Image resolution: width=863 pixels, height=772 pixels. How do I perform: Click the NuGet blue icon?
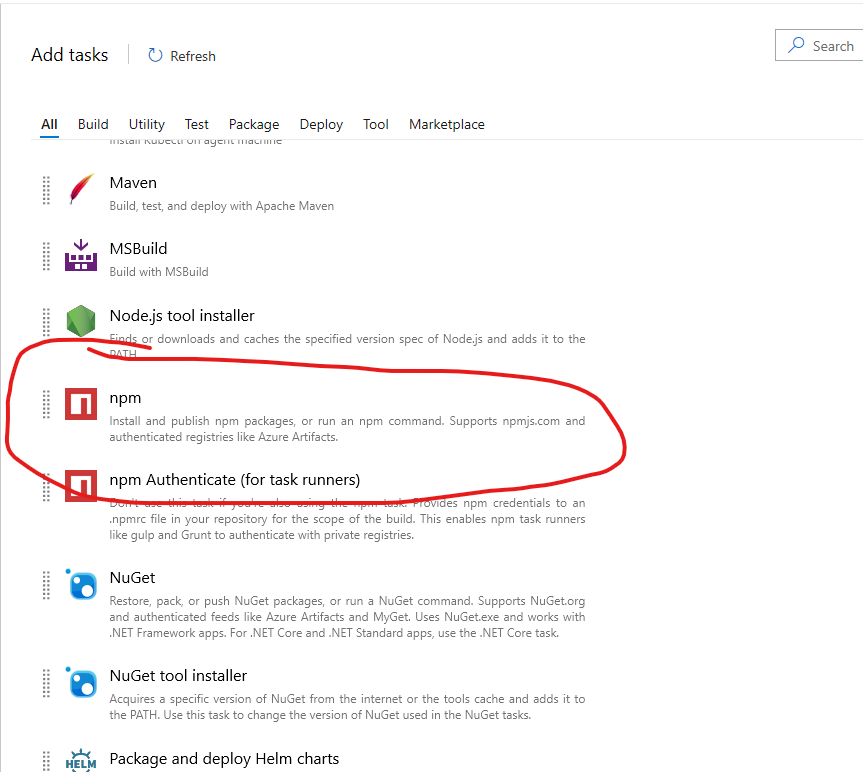pos(81,584)
